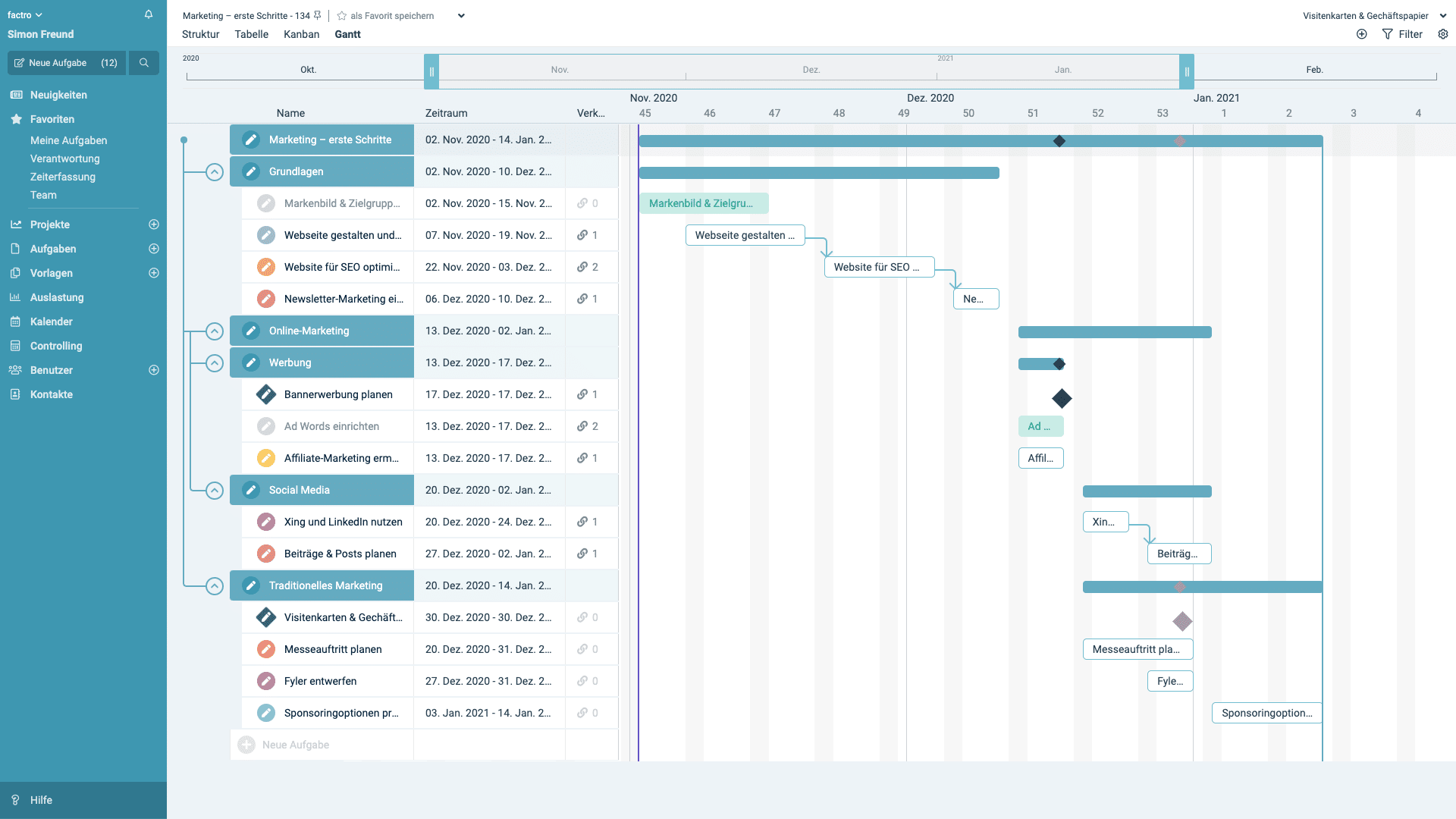Click milestone icon of Bannerwerbung planen
The image size is (1456, 819).
pyautogui.click(x=266, y=394)
